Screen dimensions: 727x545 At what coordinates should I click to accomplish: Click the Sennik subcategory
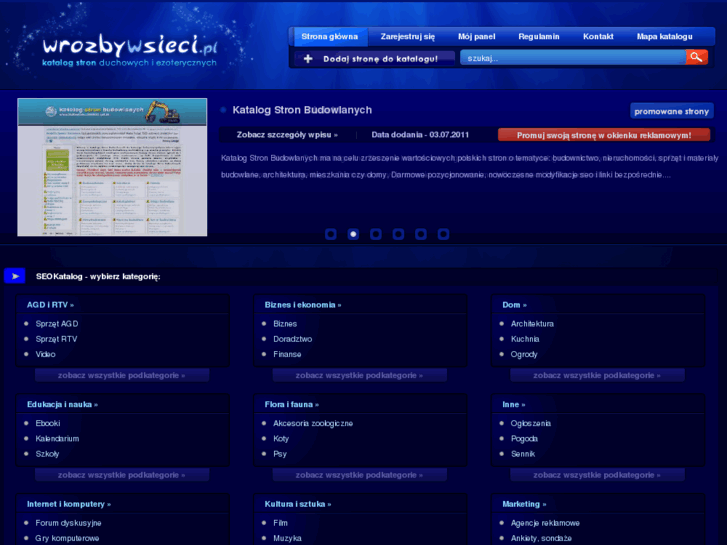(523, 454)
